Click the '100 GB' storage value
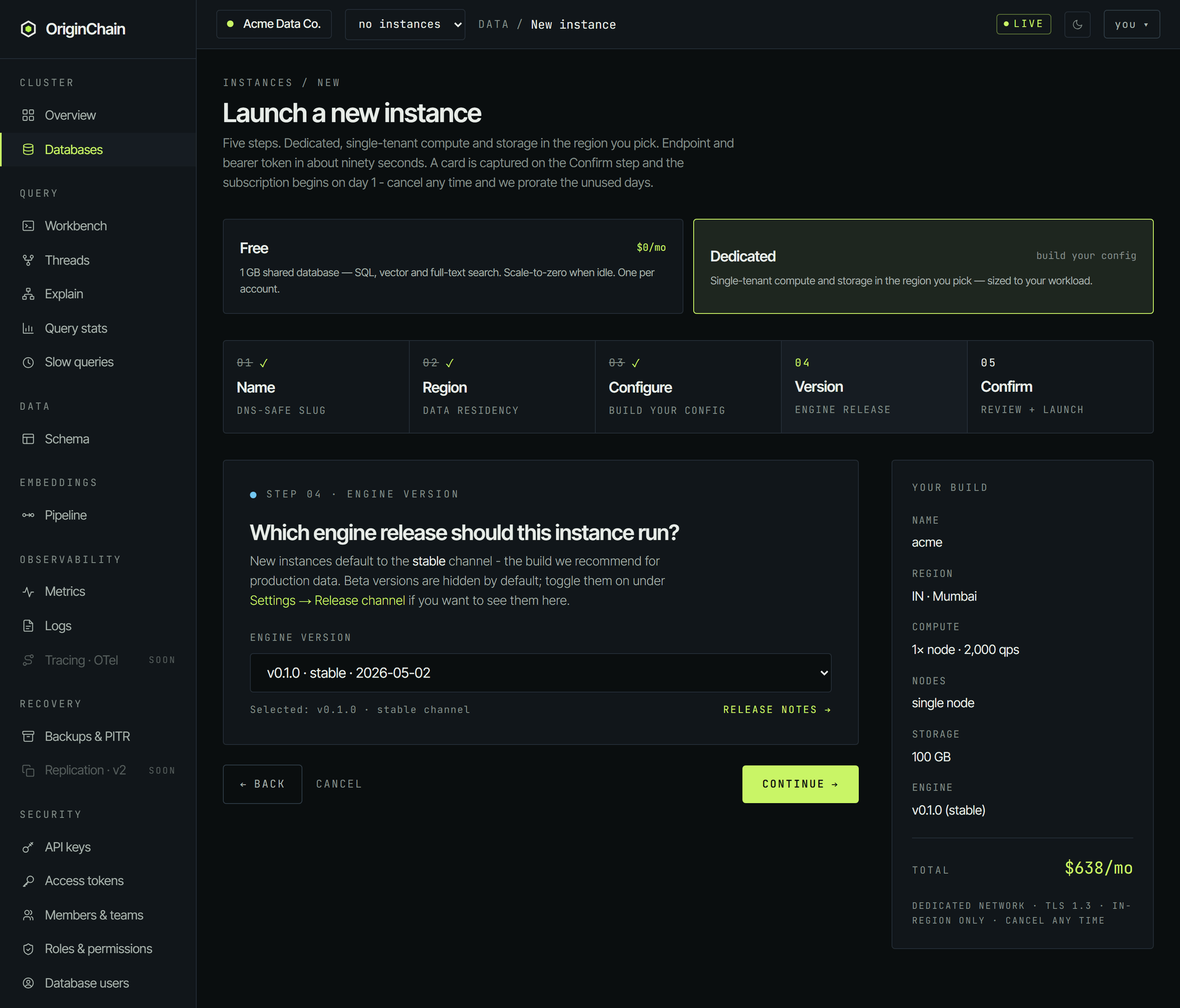Image resolution: width=1180 pixels, height=1008 pixels. click(x=931, y=757)
